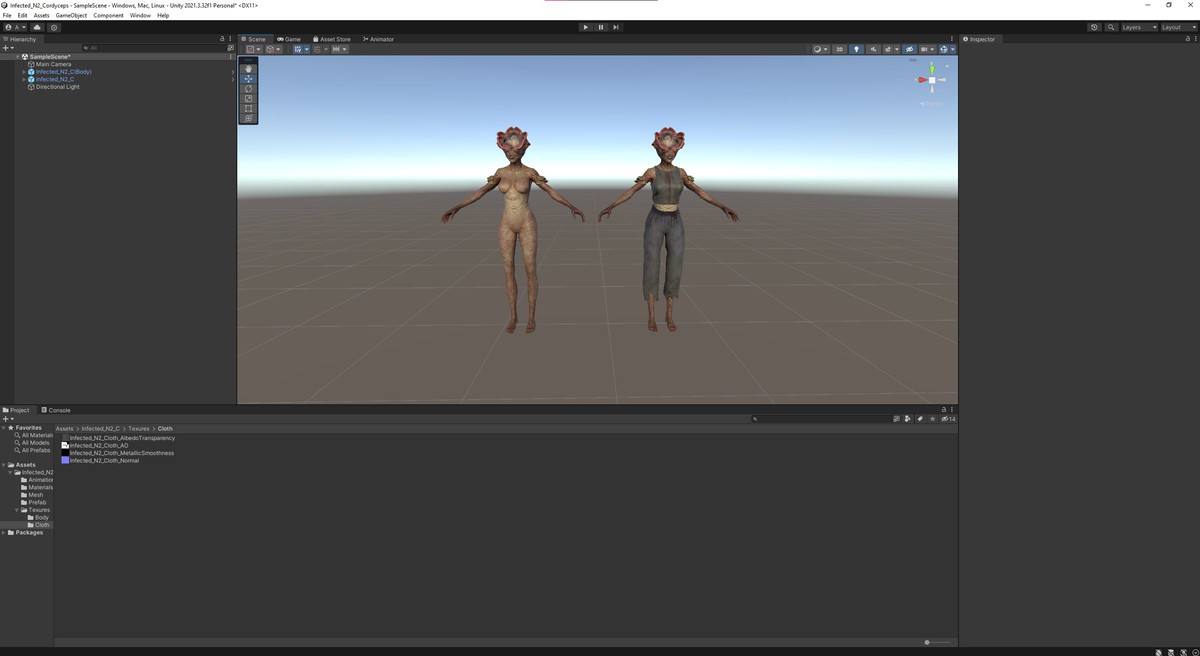Select Main Camera in Hierarchy

click(53, 64)
